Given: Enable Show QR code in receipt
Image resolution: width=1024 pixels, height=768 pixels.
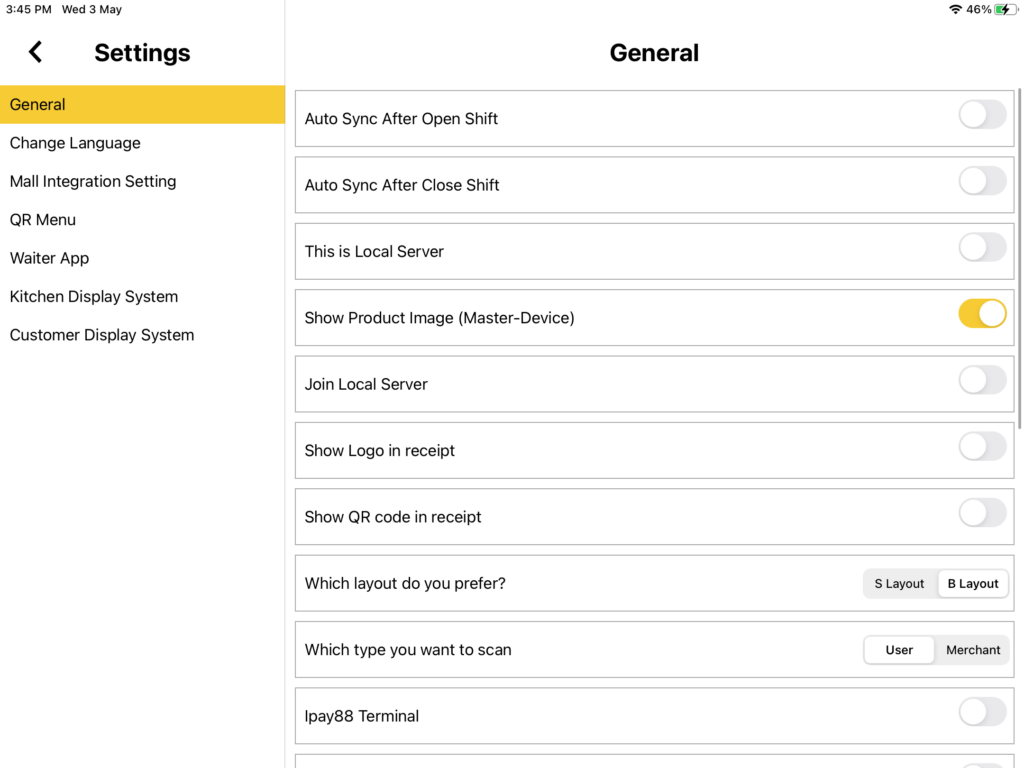Looking at the screenshot, I should 982,513.
